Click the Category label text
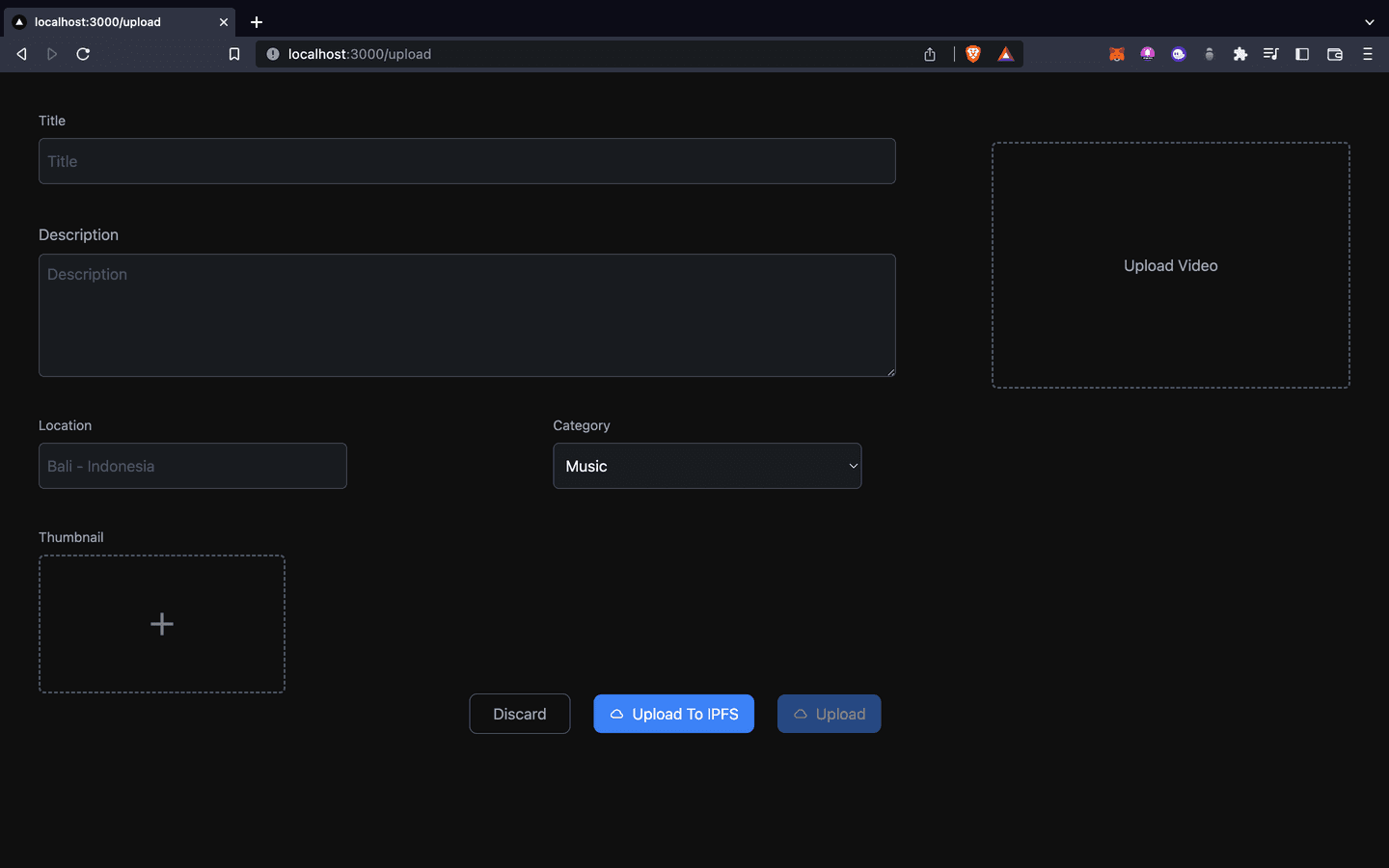Viewport: 1389px width, 868px height. (582, 425)
